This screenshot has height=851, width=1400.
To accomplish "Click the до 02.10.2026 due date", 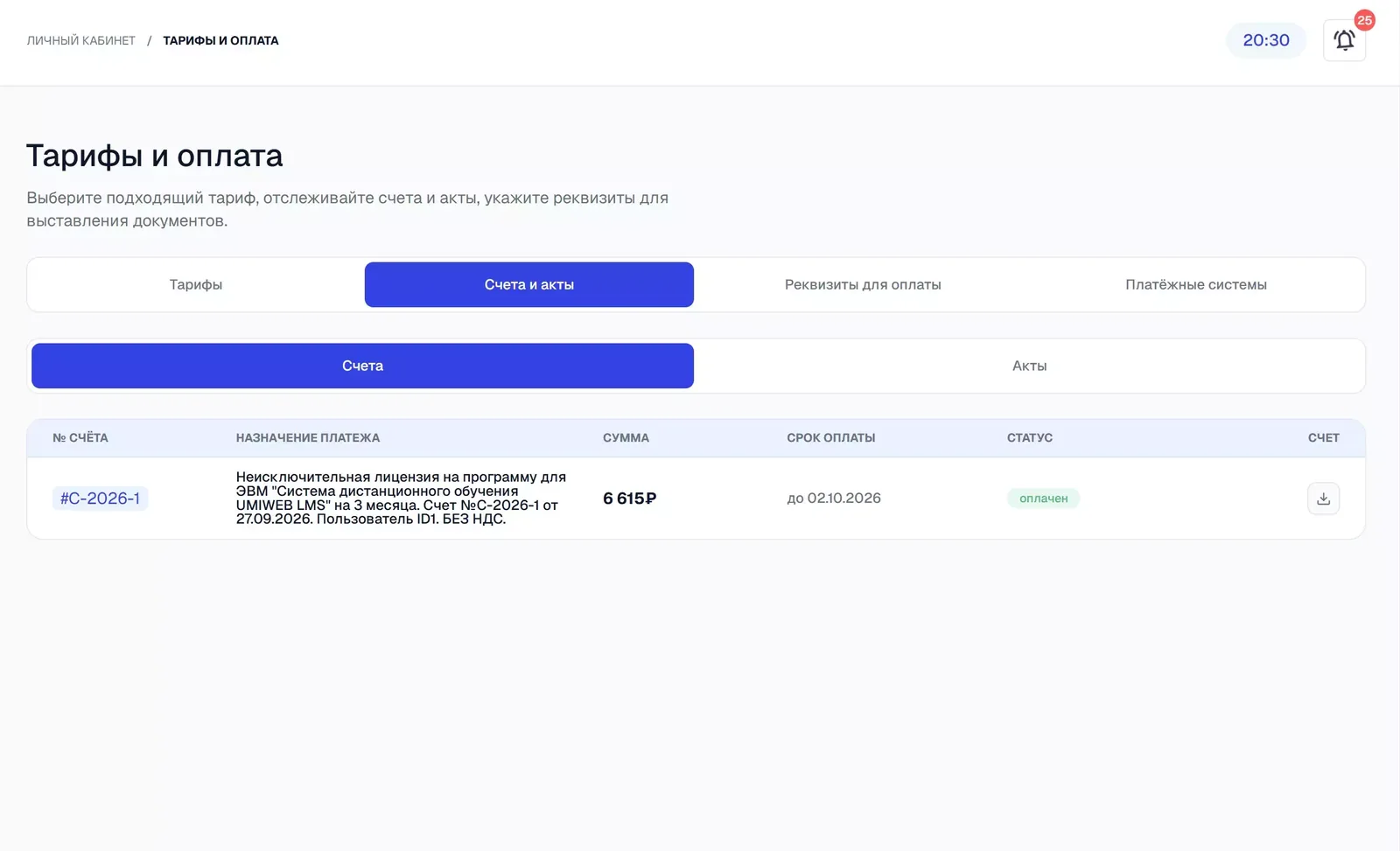I will 834,499.
